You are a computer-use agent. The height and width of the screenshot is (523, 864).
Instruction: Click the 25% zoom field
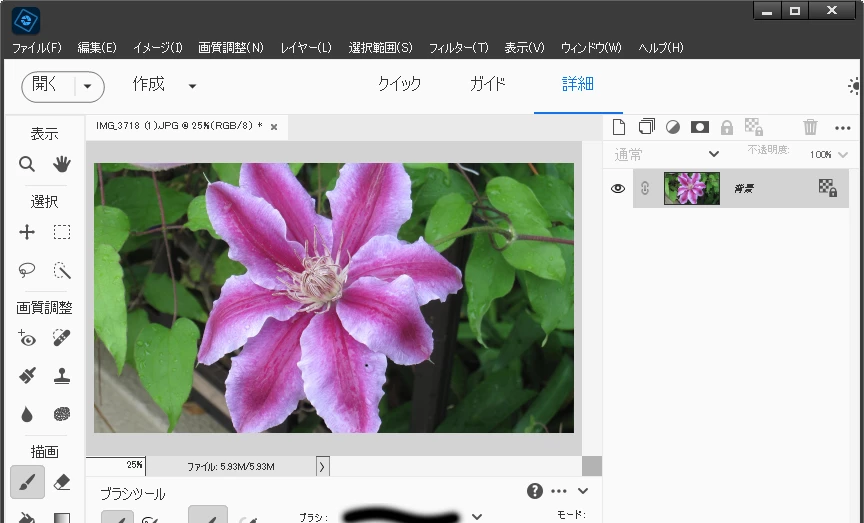point(116,465)
